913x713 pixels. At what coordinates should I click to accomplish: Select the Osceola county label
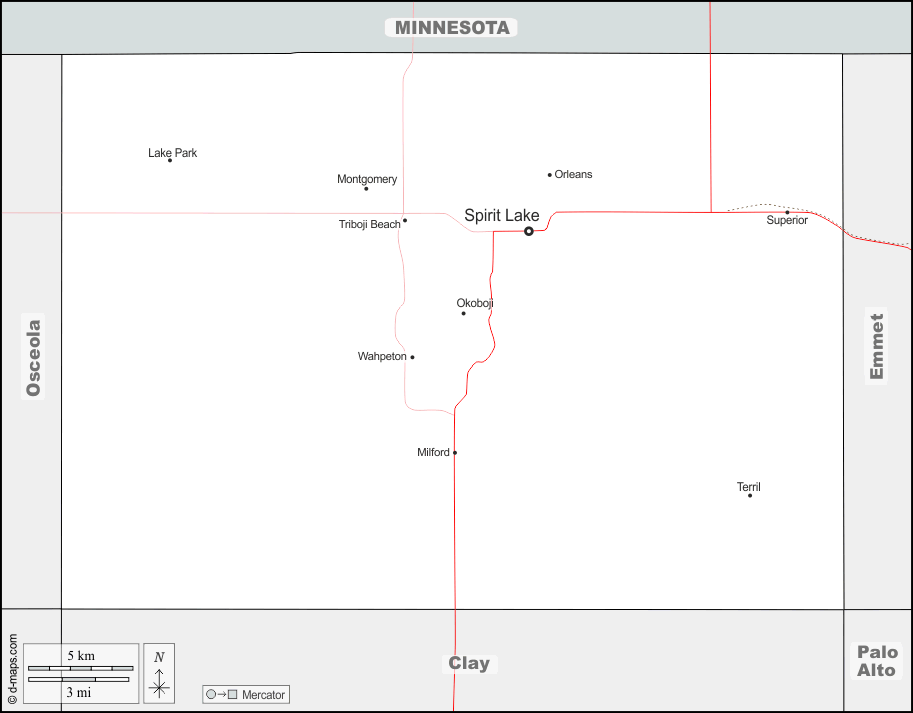[34, 357]
